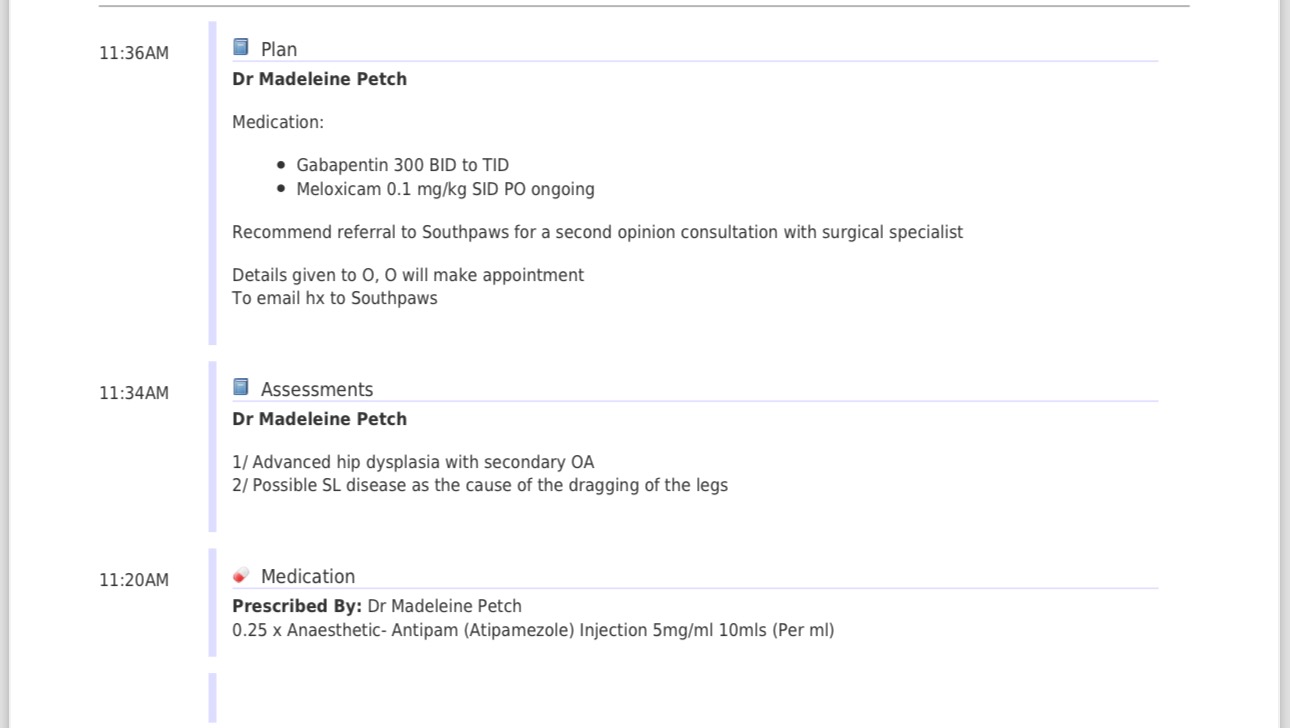Click the Southpaws referral recommendation text

click(598, 232)
